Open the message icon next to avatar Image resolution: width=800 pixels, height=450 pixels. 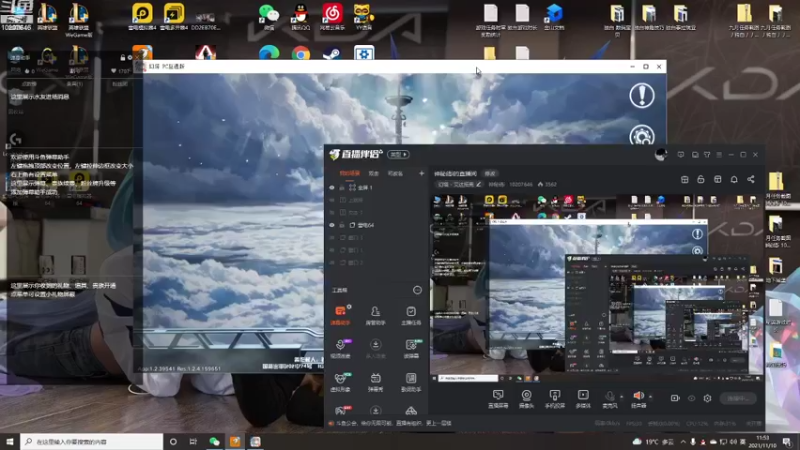click(x=681, y=155)
